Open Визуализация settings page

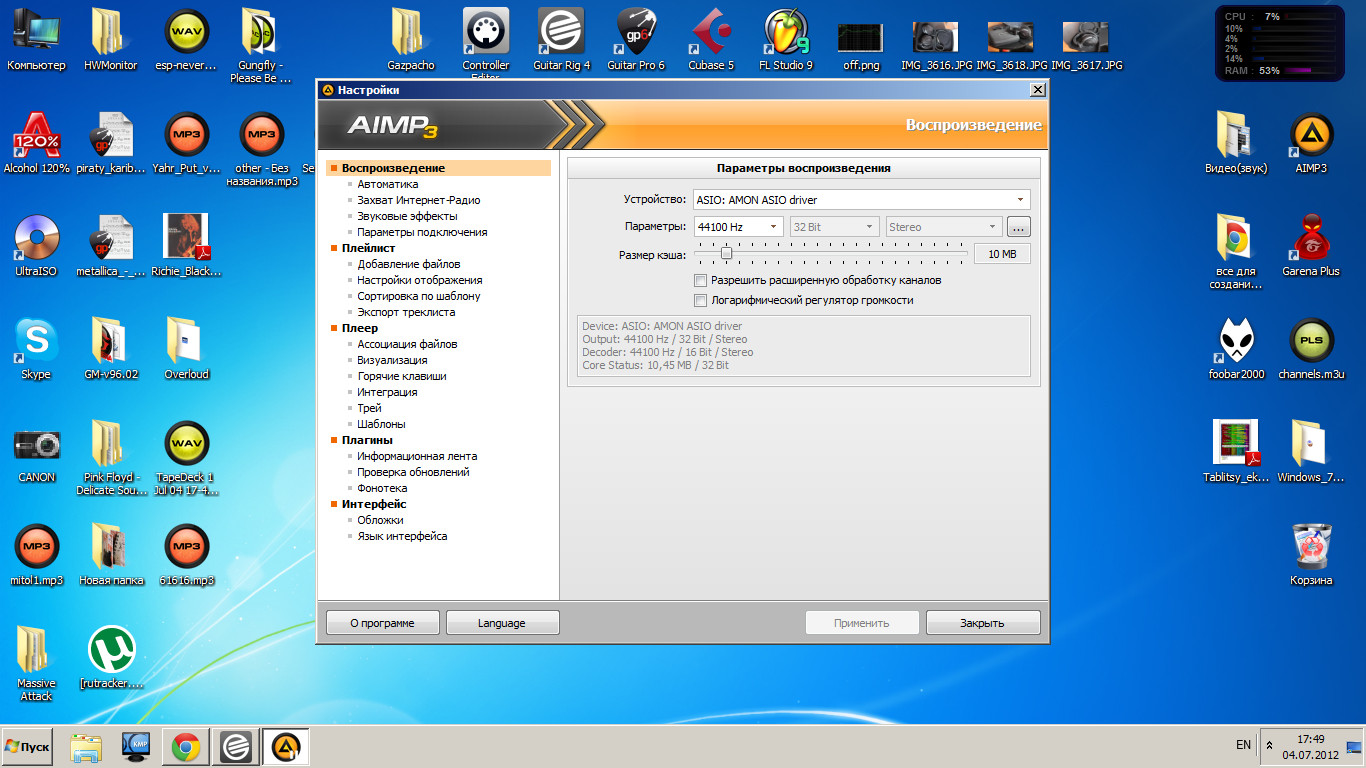[393, 360]
